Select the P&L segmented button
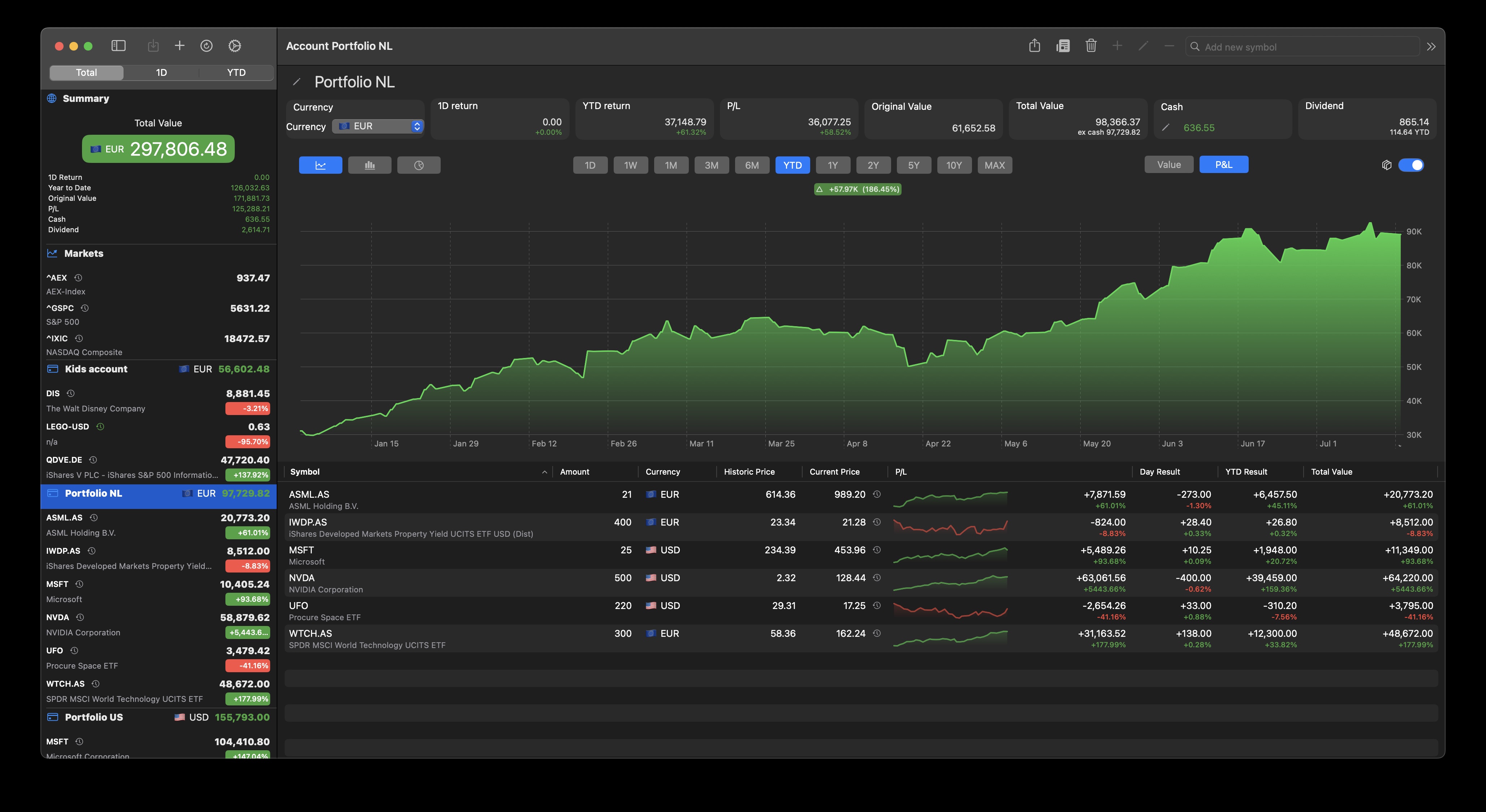 click(x=1223, y=164)
